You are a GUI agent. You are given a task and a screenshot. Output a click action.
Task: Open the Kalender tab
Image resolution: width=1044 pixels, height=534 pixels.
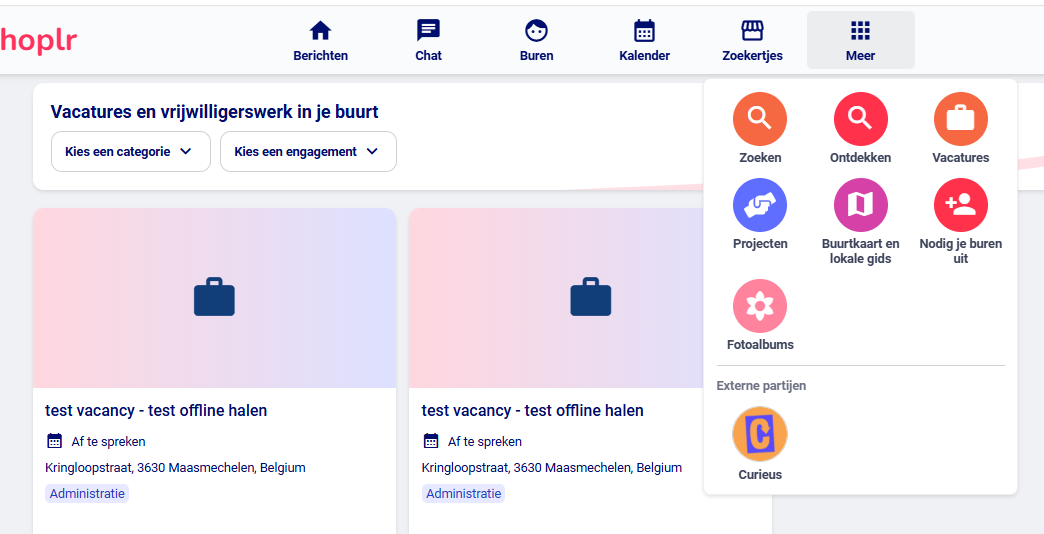(644, 40)
